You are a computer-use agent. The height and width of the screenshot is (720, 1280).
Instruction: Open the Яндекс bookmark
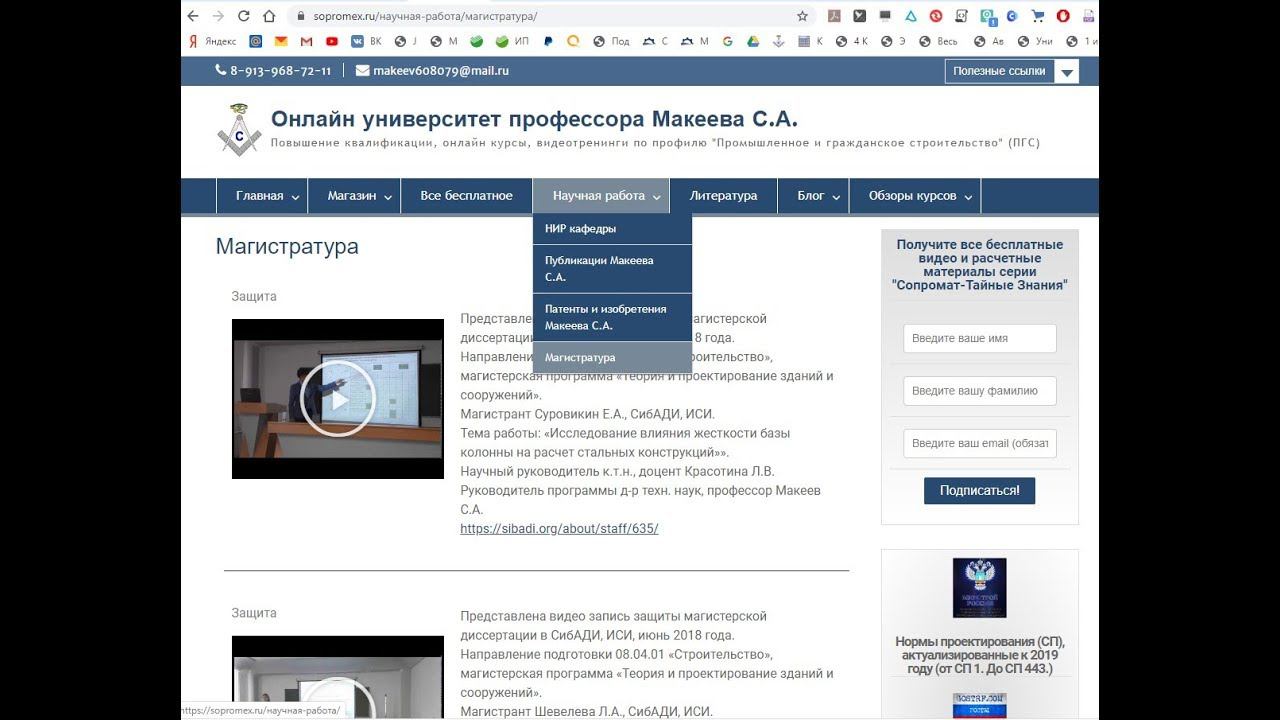[x=213, y=41]
